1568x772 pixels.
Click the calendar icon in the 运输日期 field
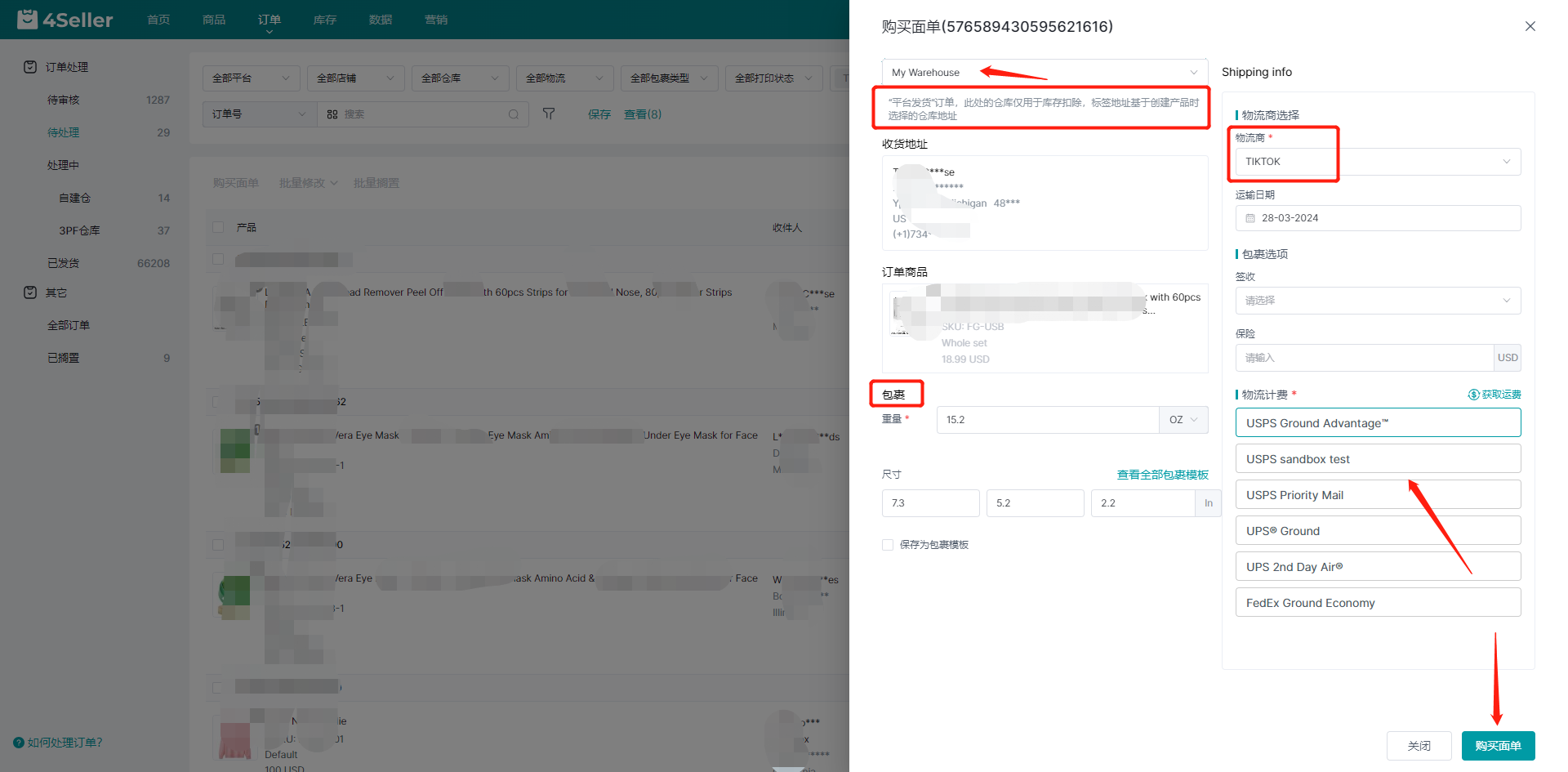coord(1250,218)
